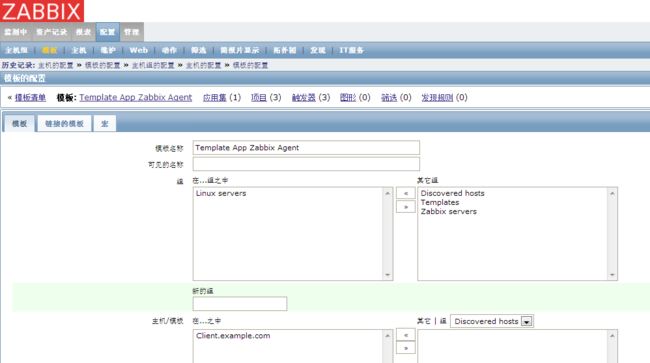650x363 pixels.
Task: Open 模板清单 link
Action: coord(30,97)
